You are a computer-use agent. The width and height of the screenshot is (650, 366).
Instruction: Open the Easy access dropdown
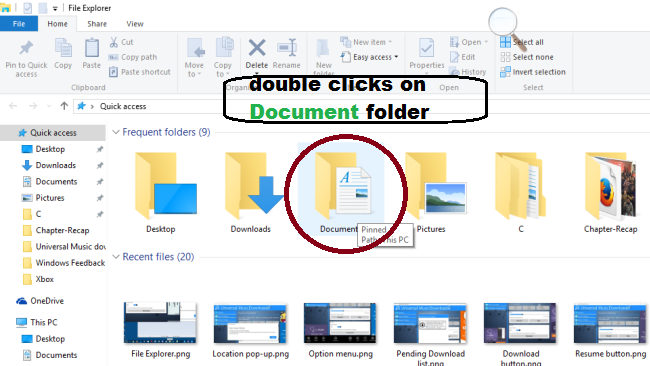tap(369, 57)
